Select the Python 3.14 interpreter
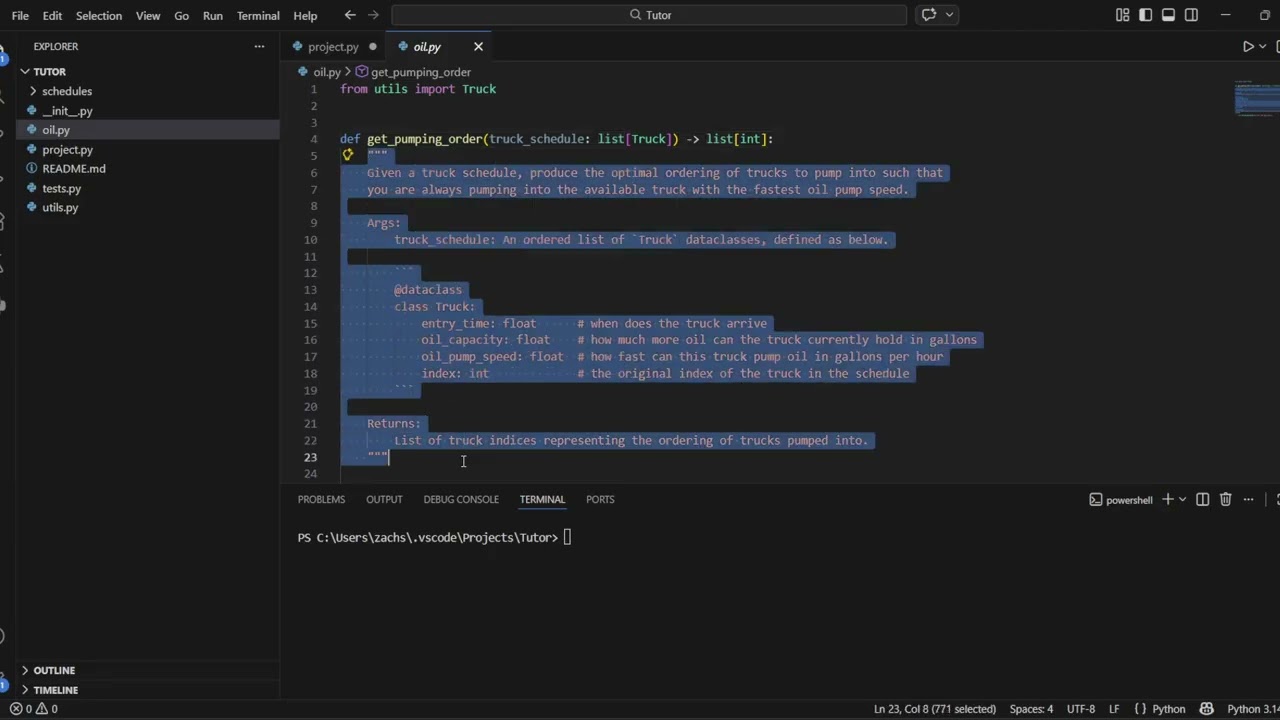Screen dimensions: 1280x720 tap(1253, 709)
